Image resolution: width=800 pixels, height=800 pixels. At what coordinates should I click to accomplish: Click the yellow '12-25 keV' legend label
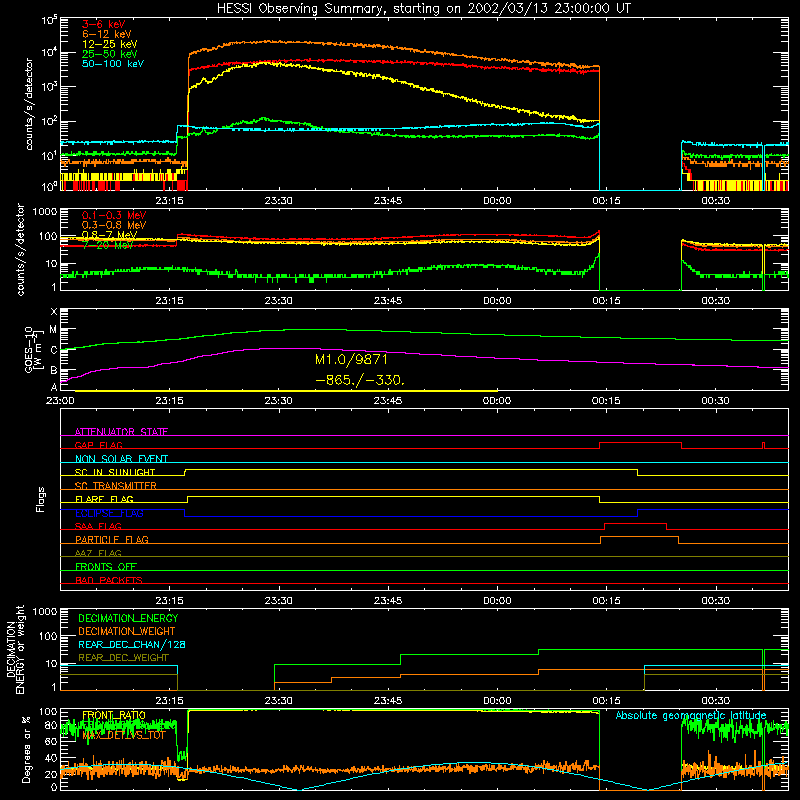click(110, 44)
